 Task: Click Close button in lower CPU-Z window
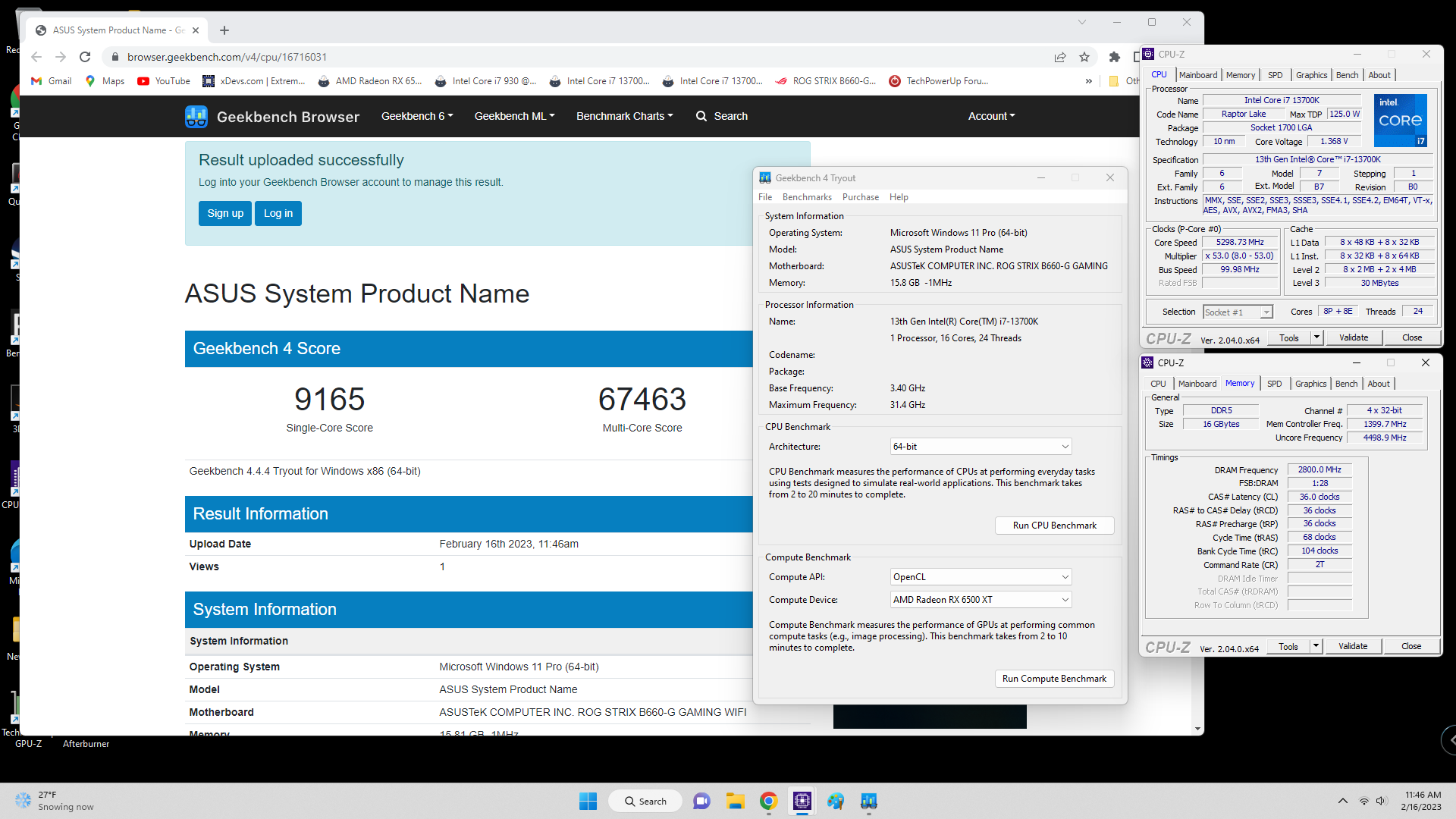click(x=1411, y=646)
